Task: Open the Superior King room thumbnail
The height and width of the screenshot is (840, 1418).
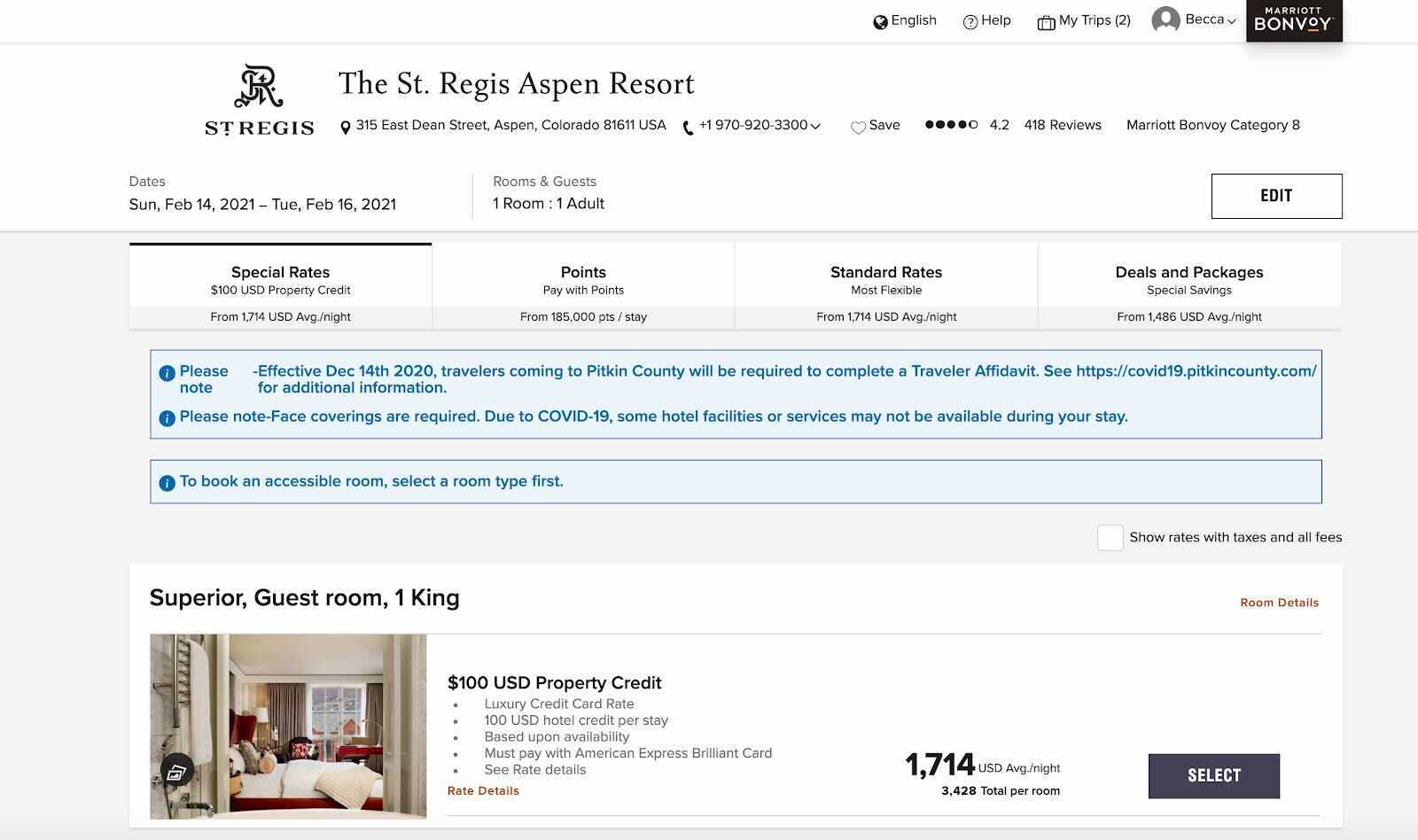Action: [x=288, y=727]
